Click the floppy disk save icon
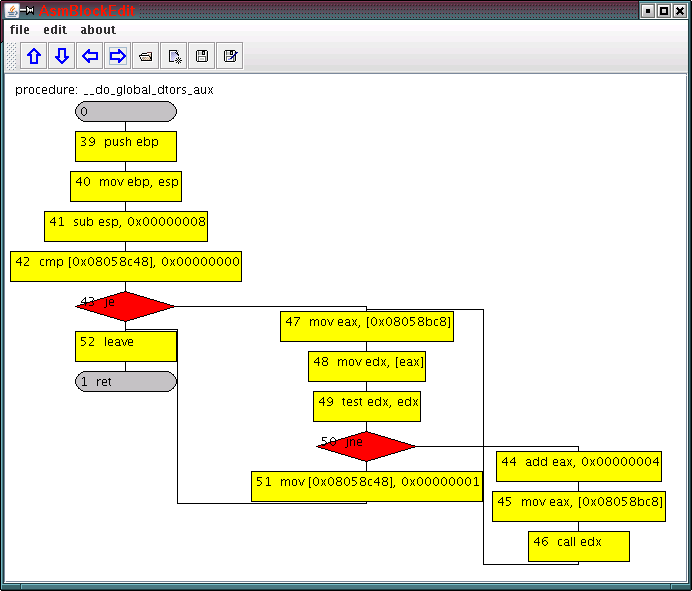Screen dimensions: 692x591 [202, 56]
